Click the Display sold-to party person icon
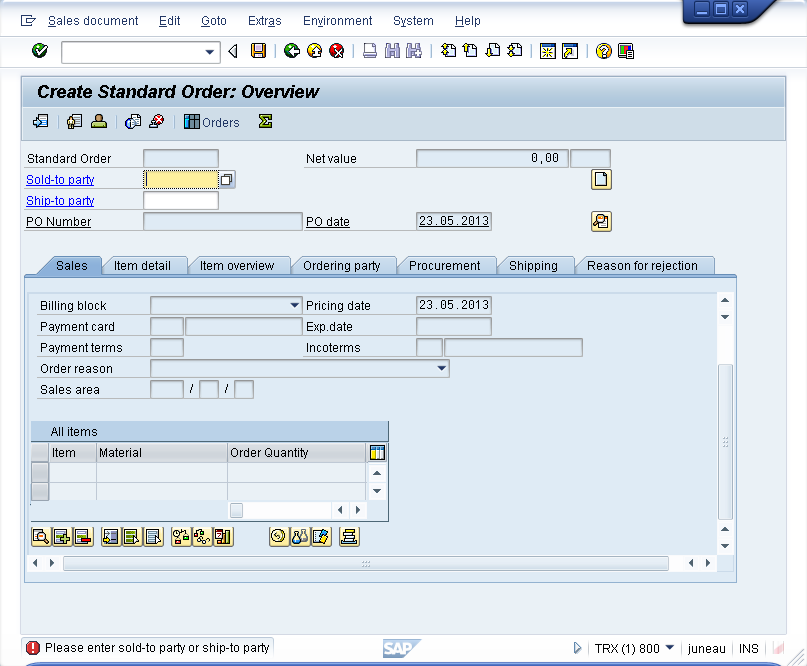The image size is (807, 666). click(x=99, y=122)
